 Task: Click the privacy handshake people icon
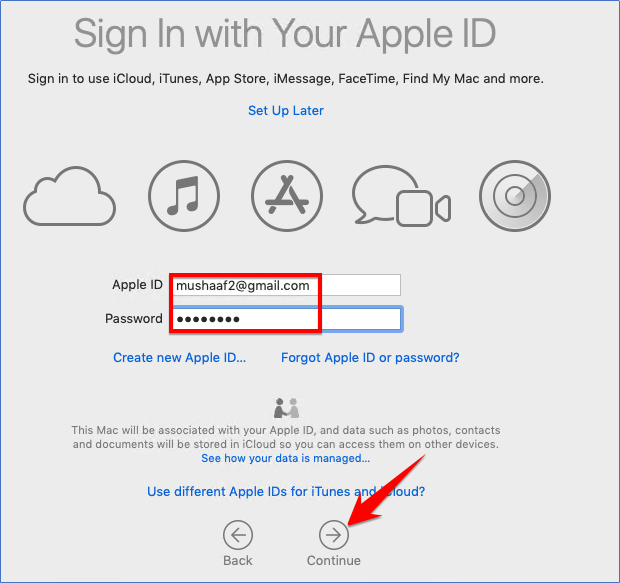[x=286, y=408]
